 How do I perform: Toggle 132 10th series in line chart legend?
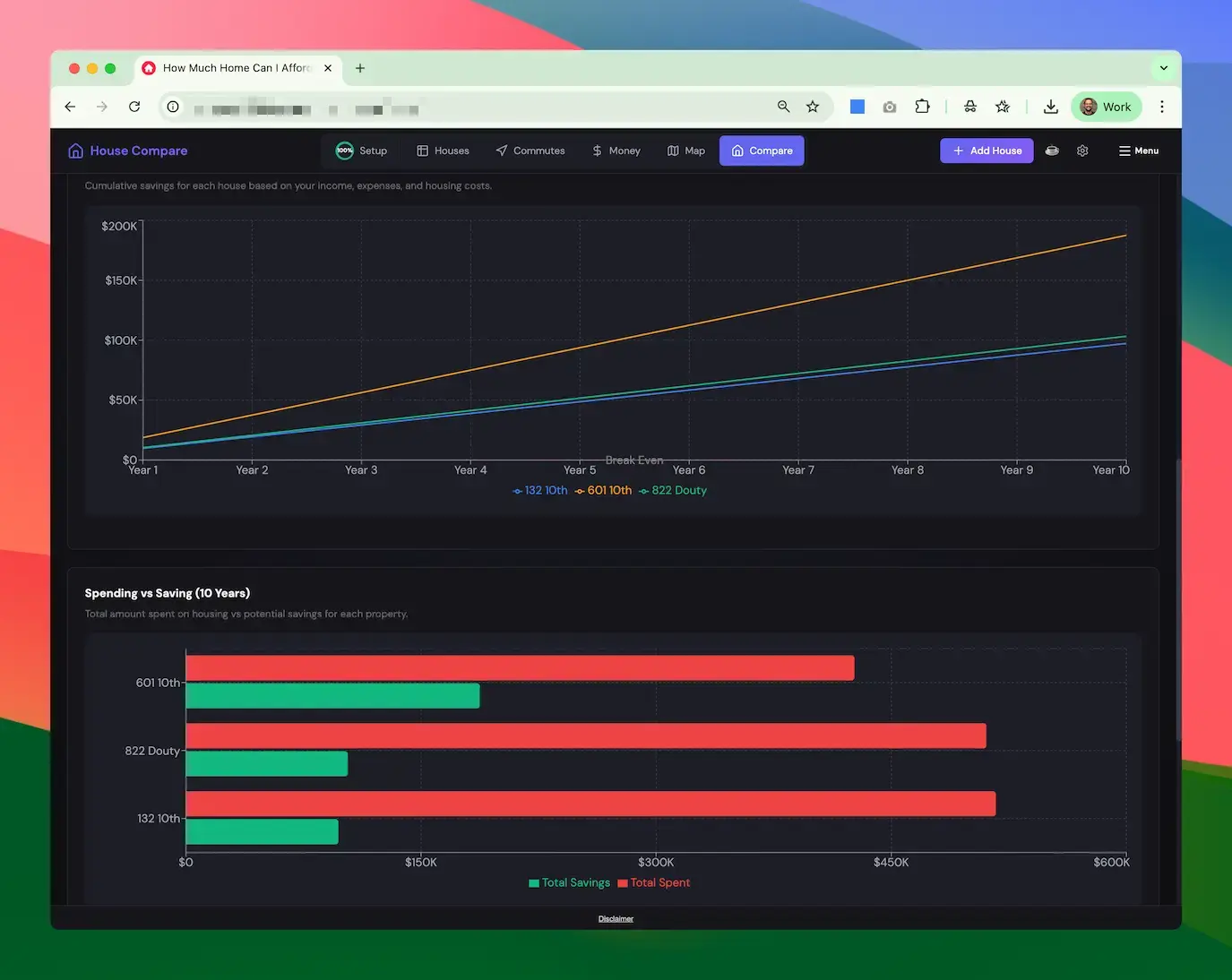pyautogui.click(x=540, y=490)
